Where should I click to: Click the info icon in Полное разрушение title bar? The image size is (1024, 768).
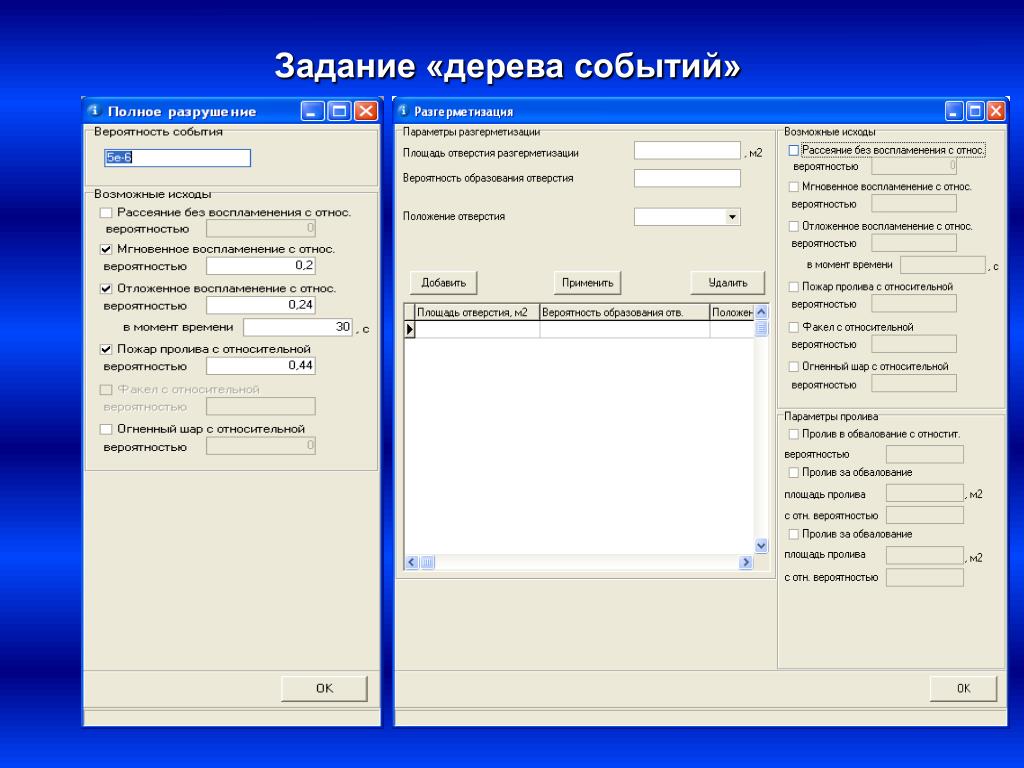[x=95, y=110]
